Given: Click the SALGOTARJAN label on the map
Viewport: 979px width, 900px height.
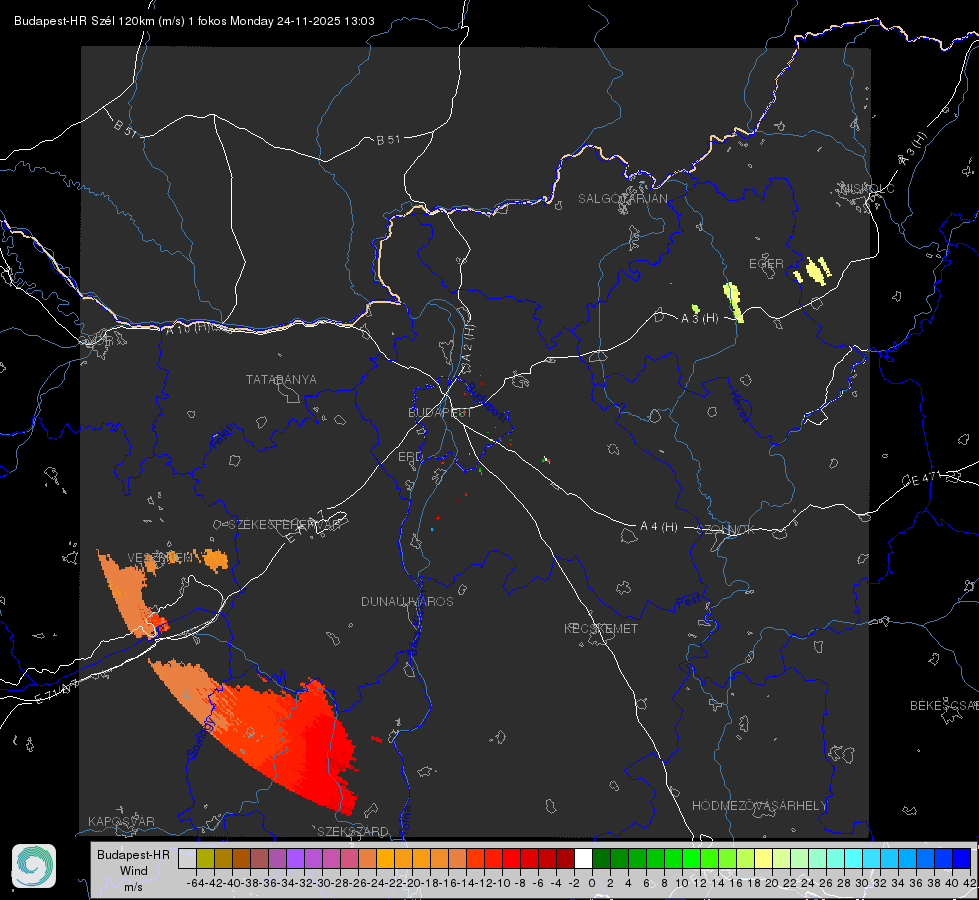Looking at the screenshot, I should (622, 199).
